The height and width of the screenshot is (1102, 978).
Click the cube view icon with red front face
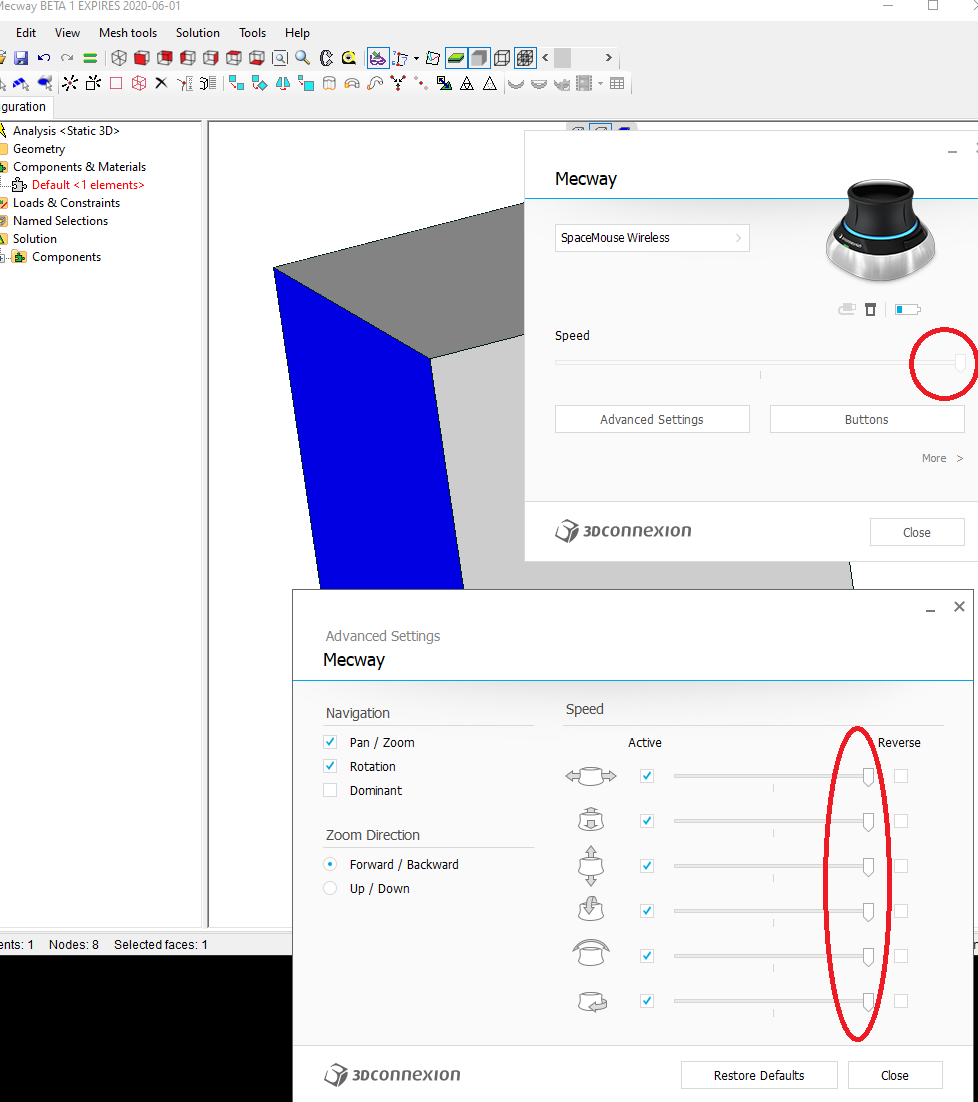[142, 58]
